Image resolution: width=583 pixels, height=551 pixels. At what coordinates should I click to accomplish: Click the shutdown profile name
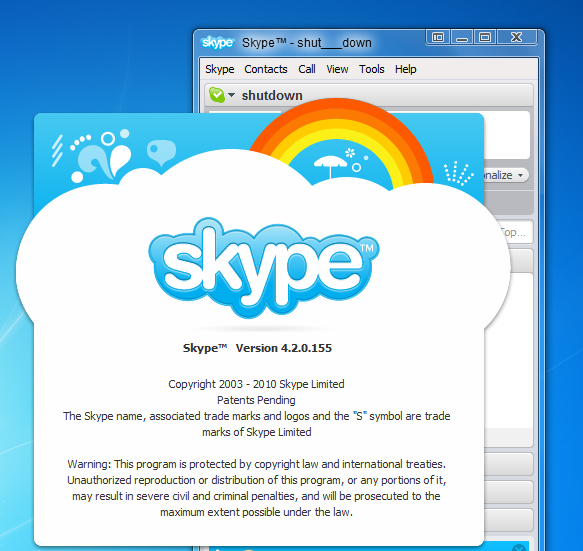click(x=272, y=96)
